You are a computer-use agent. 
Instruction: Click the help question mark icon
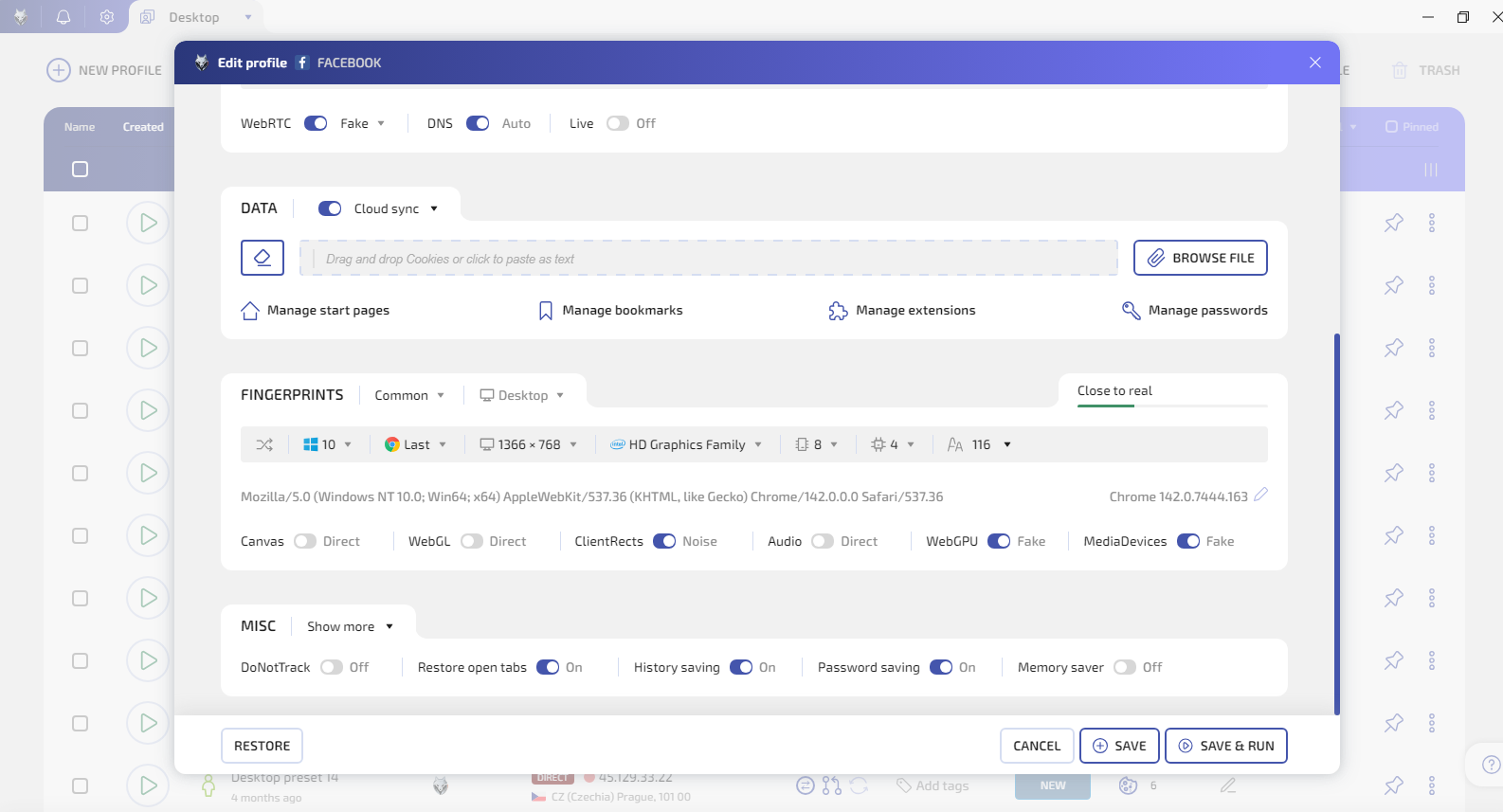pos(1491,764)
